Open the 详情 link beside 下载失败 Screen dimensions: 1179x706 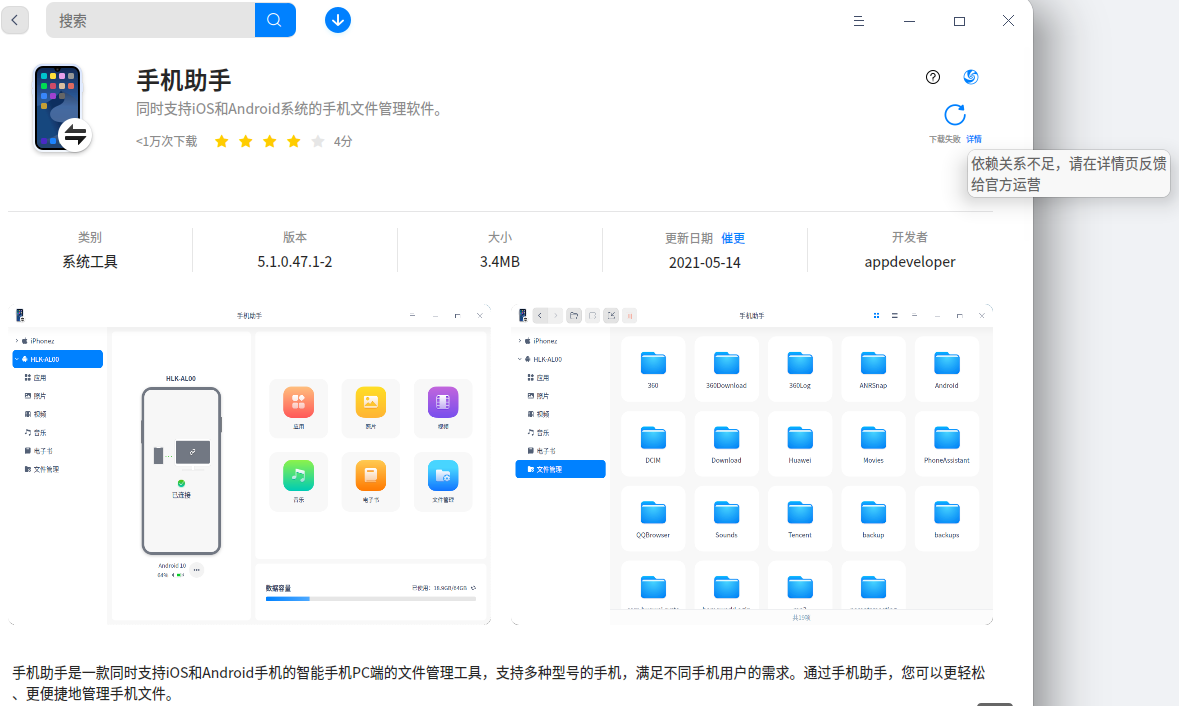pos(974,139)
